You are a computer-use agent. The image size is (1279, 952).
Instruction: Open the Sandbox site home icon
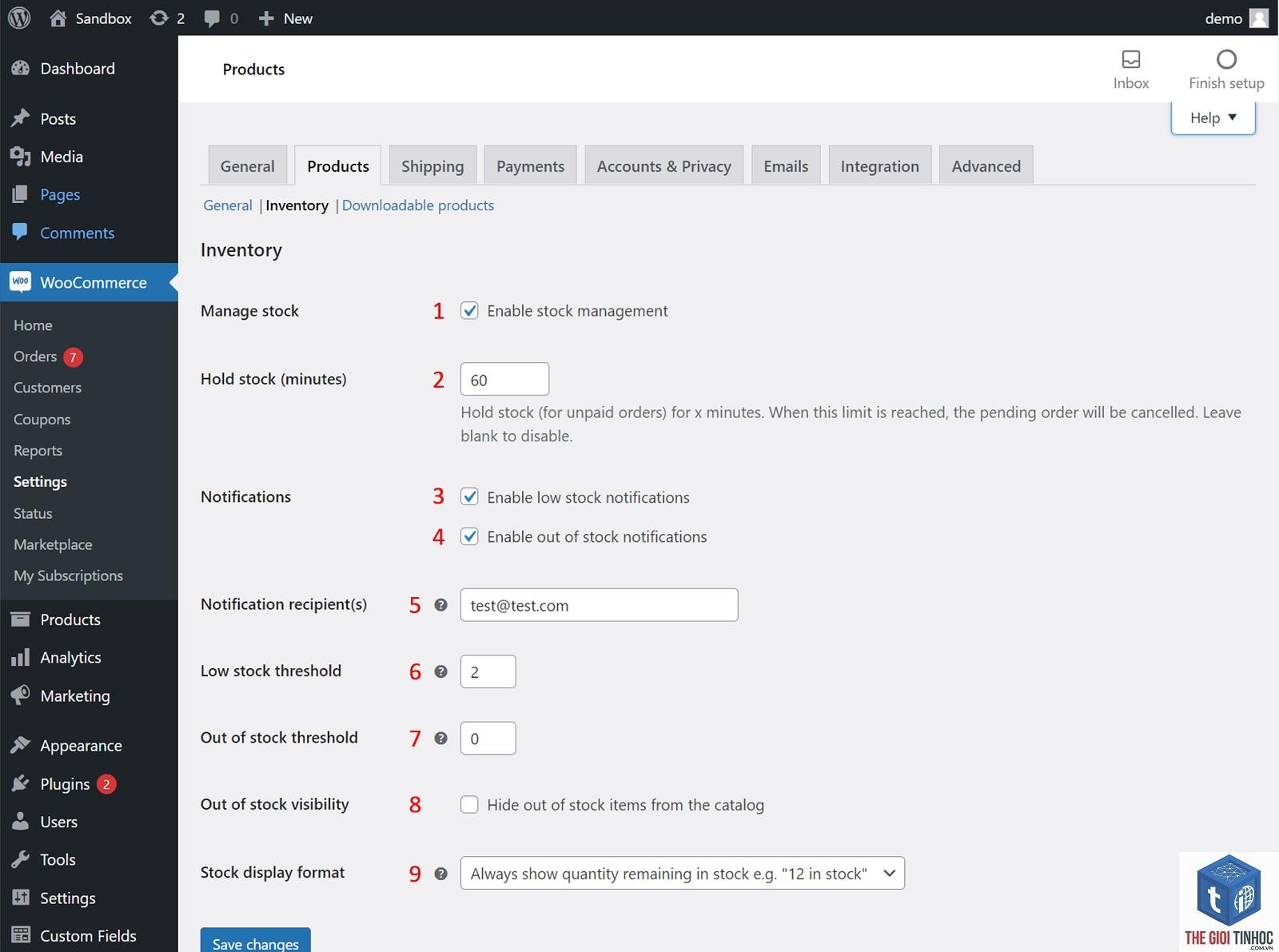[58, 18]
